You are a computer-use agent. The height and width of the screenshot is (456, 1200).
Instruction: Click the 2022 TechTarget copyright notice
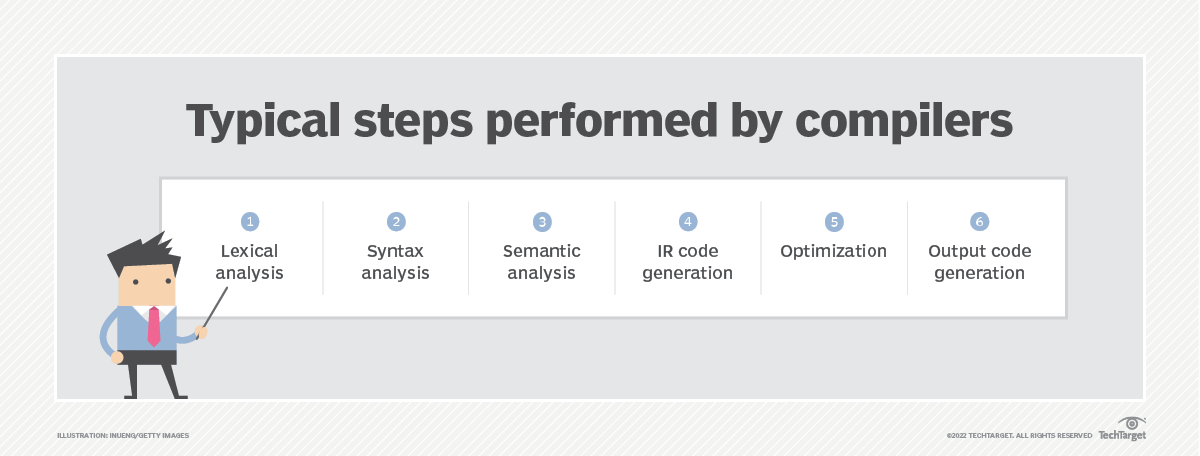click(1019, 435)
